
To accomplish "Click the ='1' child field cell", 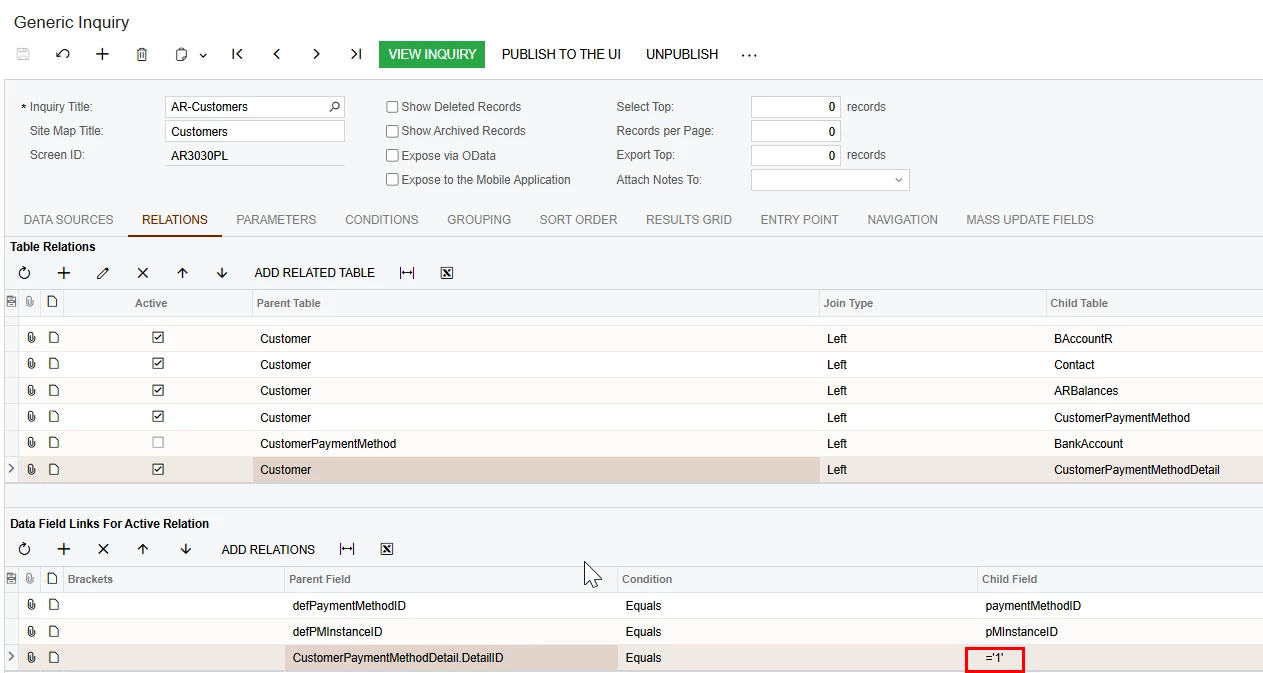I will pyautogui.click(x=1120, y=658).
